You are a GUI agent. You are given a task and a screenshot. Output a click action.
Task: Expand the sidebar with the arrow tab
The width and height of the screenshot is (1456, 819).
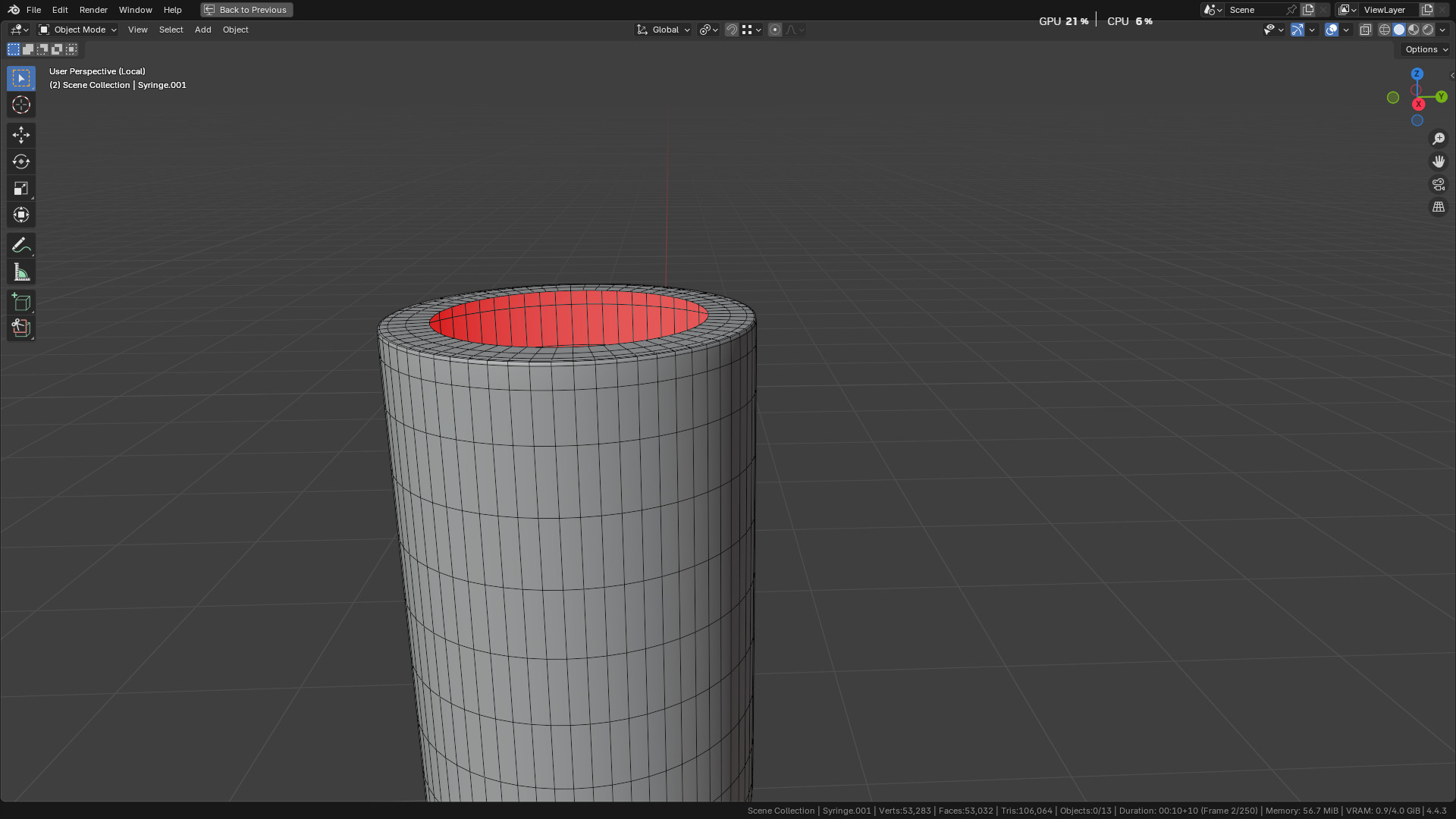(x=1452, y=75)
